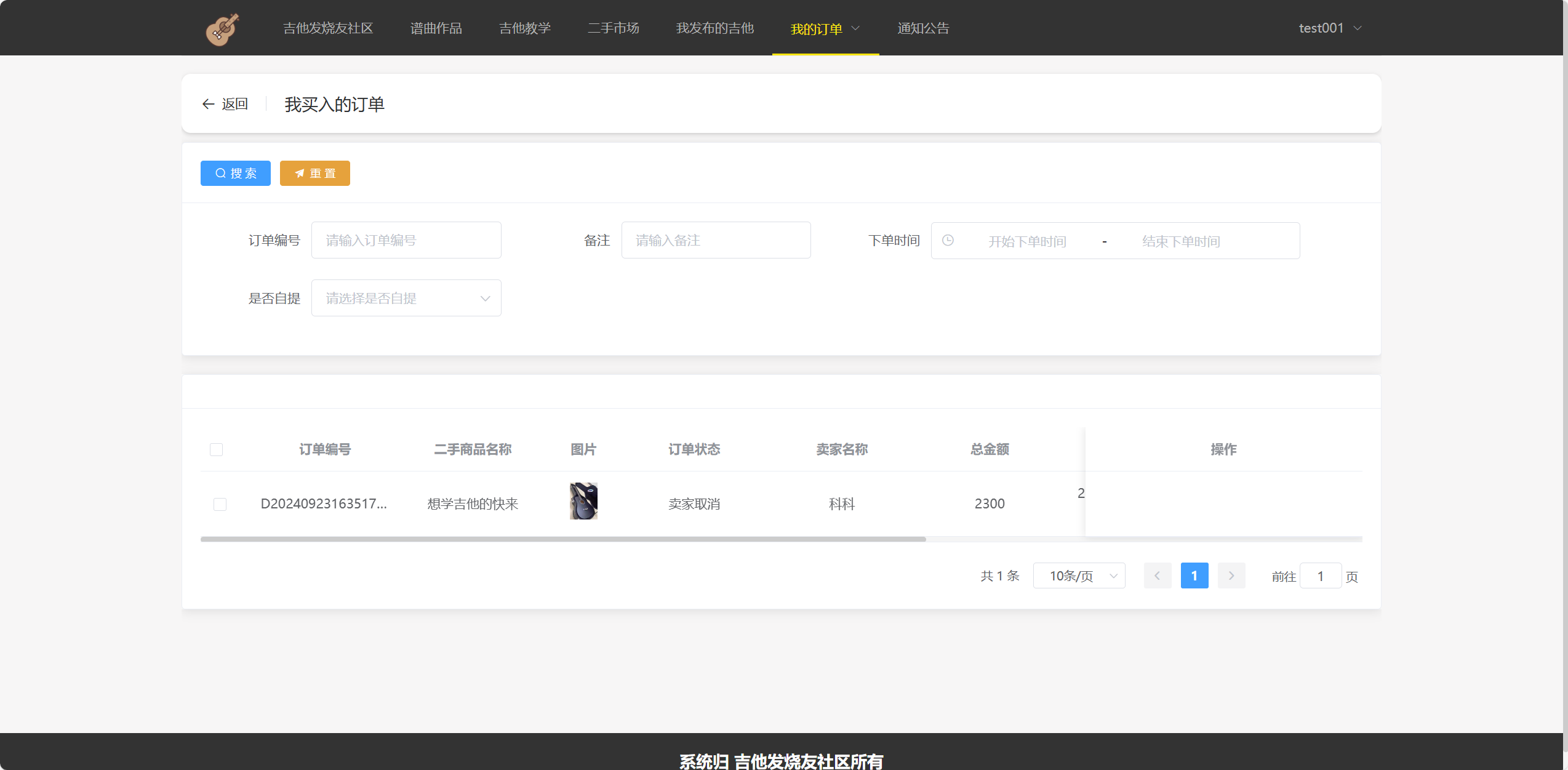The height and width of the screenshot is (770, 1568).
Task: Click the horizontal table scrollbar
Action: [x=563, y=539]
